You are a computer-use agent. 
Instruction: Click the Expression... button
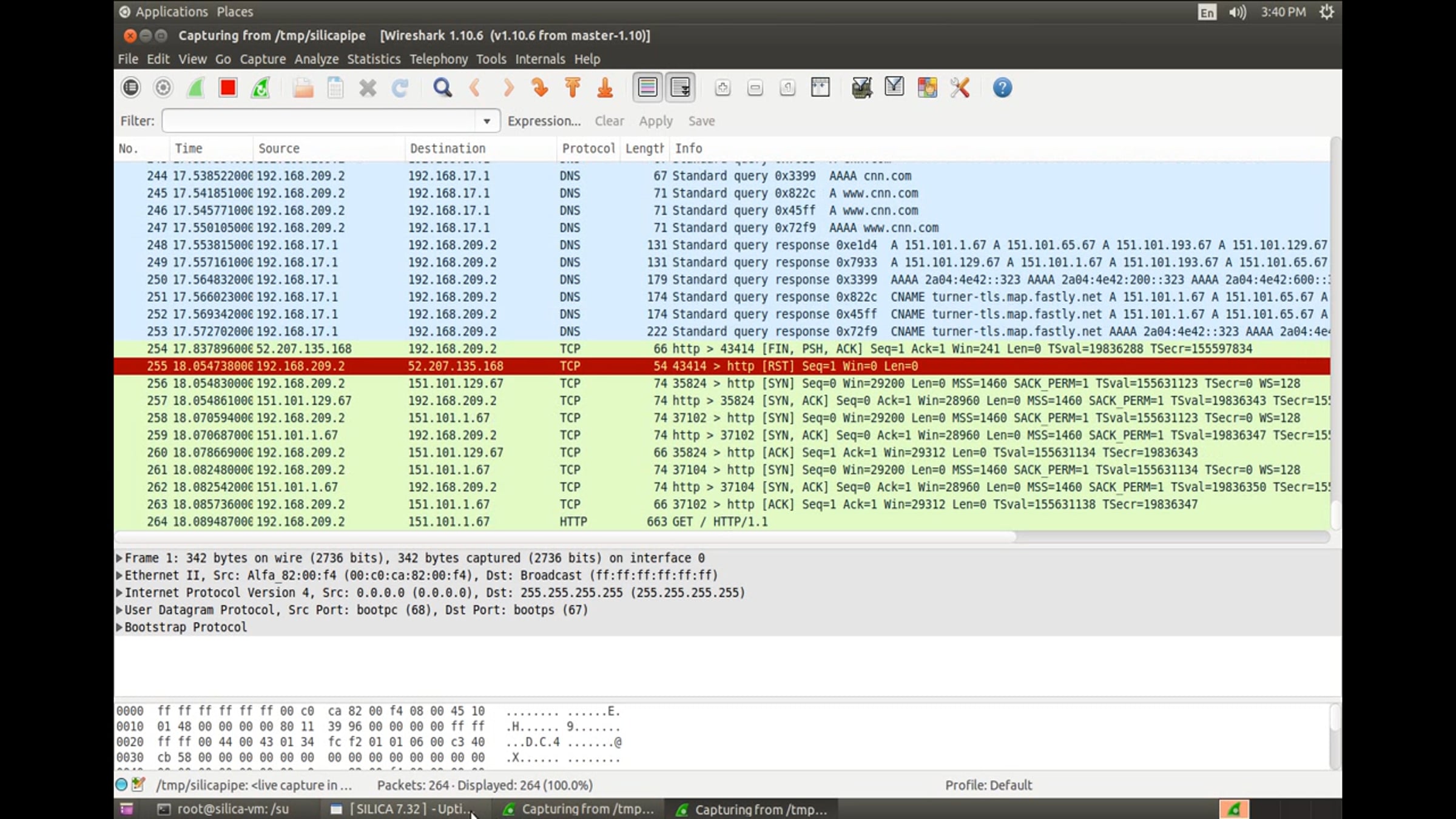coord(544,121)
